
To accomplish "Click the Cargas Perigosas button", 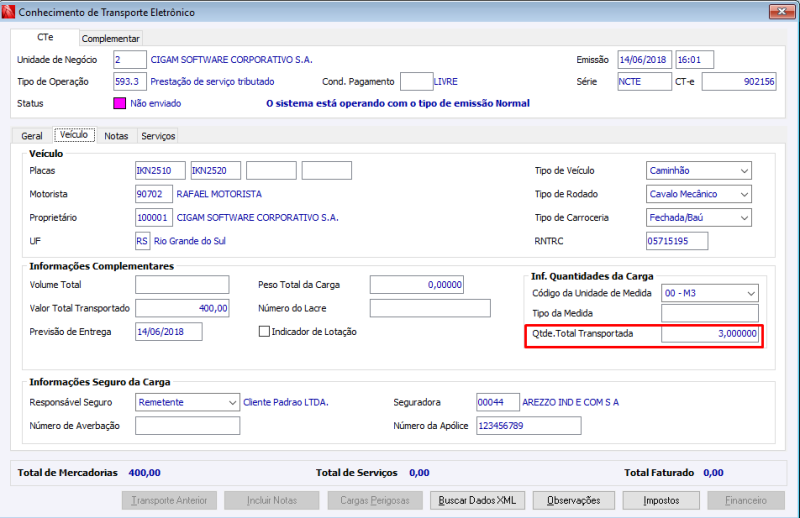I will click(x=375, y=501).
